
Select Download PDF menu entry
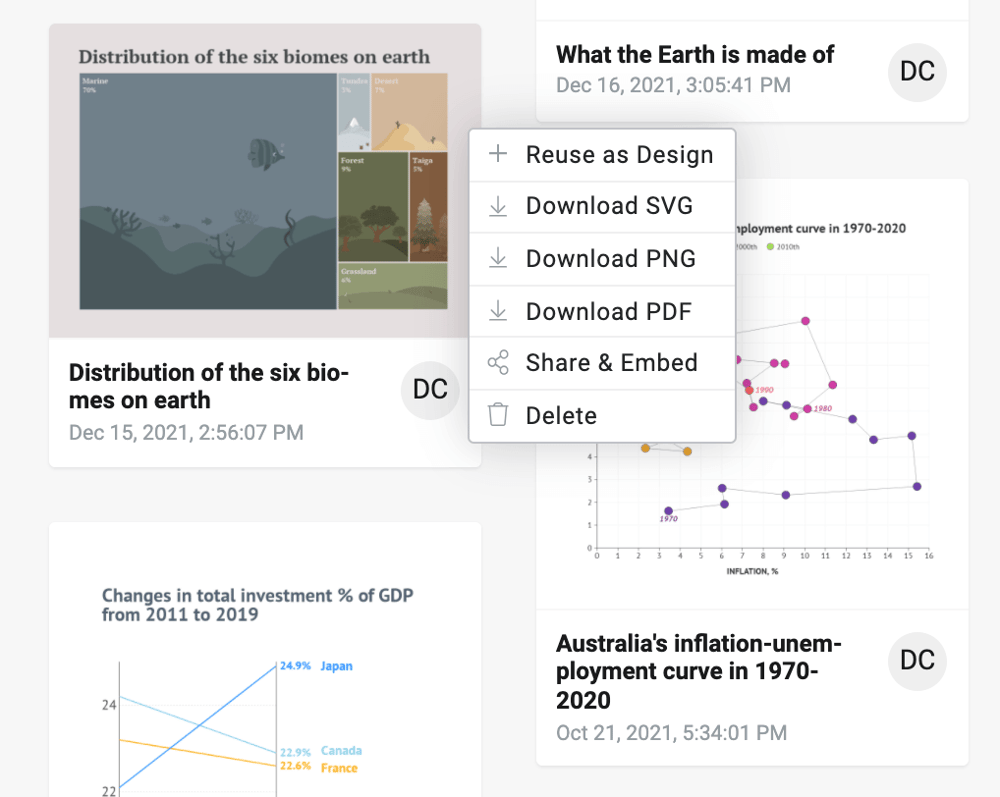602,311
